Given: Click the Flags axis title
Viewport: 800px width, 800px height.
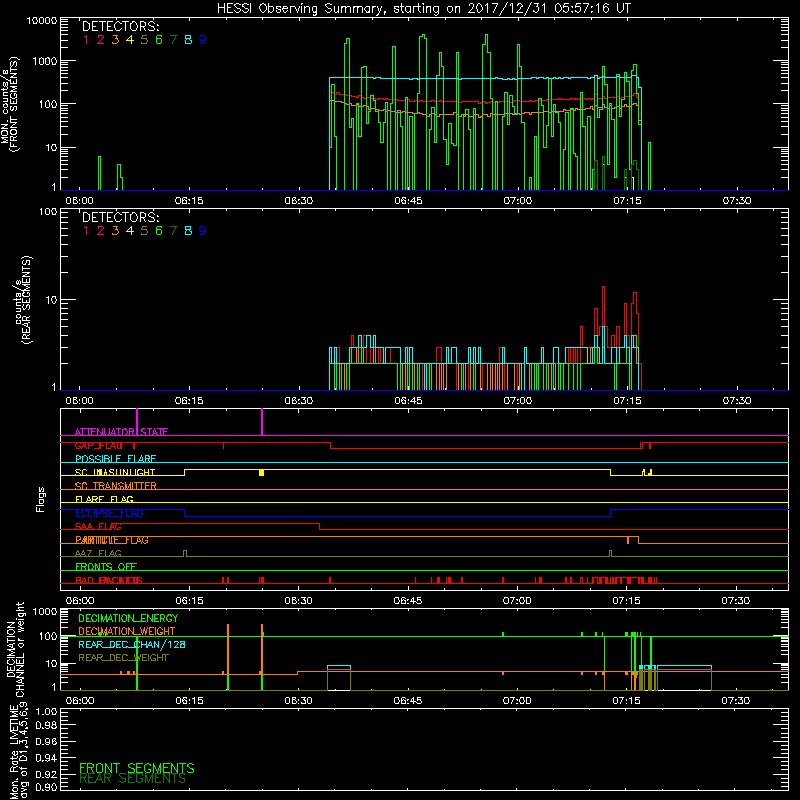Looking at the screenshot, I should (x=41, y=499).
